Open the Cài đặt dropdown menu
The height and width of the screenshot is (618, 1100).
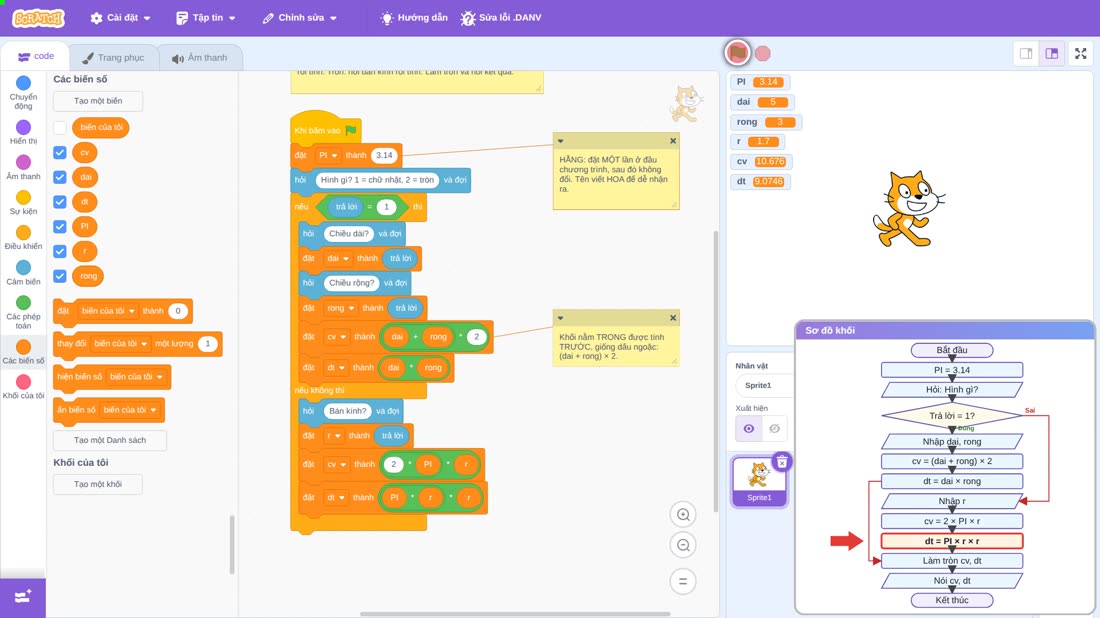(x=120, y=18)
